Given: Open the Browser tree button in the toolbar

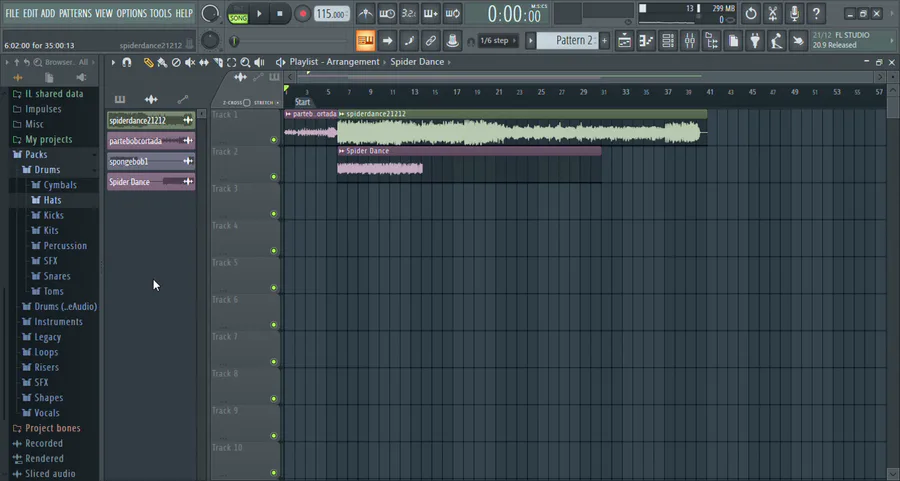Looking at the screenshot, I should click(712, 41).
